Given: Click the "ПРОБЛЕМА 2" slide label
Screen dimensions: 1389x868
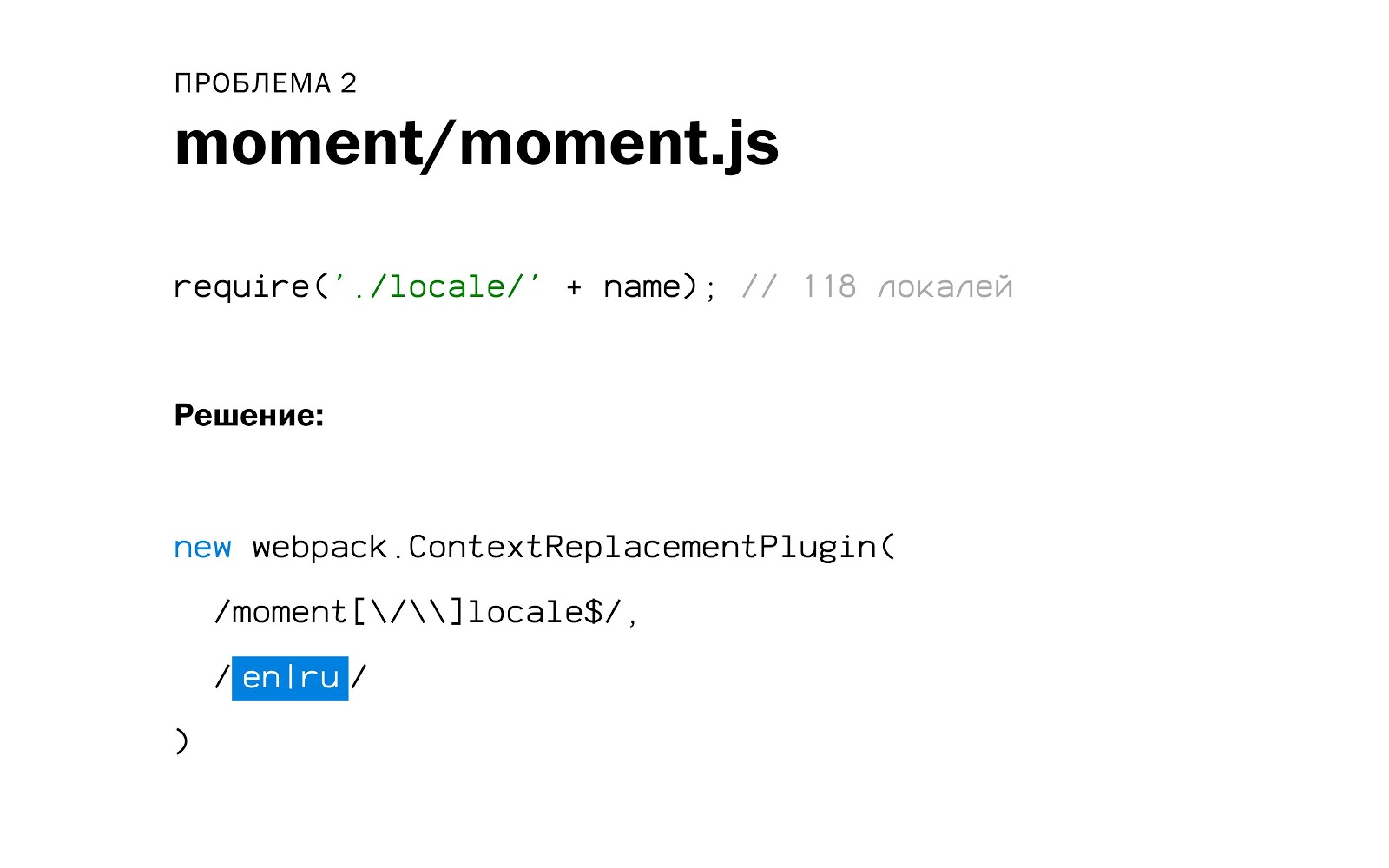Looking at the screenshot, I should point(266,83).
